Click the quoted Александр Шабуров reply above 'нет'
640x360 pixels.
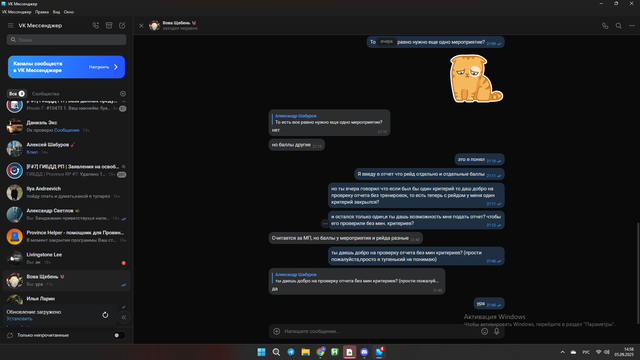tap(328, 119)
